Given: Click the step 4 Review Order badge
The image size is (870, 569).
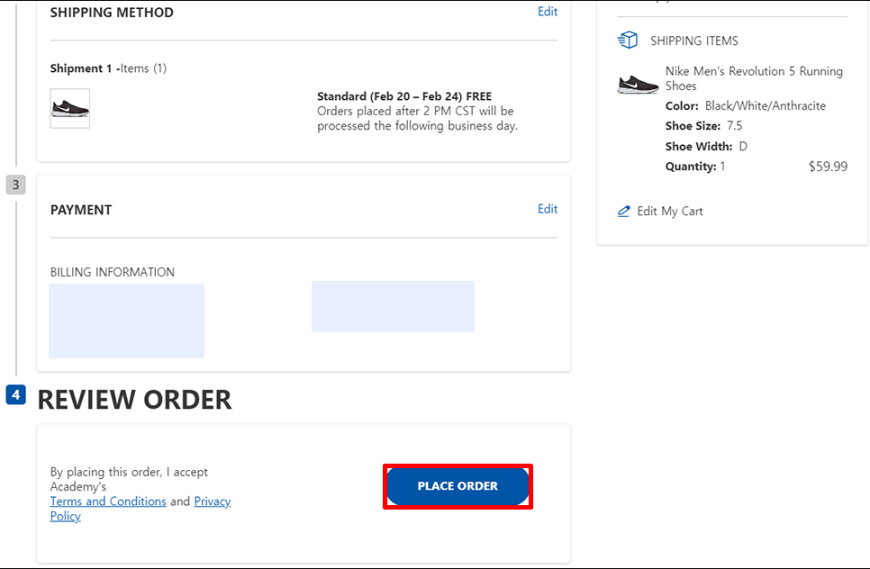Looking at the screenshot, I should coord(16,395).
